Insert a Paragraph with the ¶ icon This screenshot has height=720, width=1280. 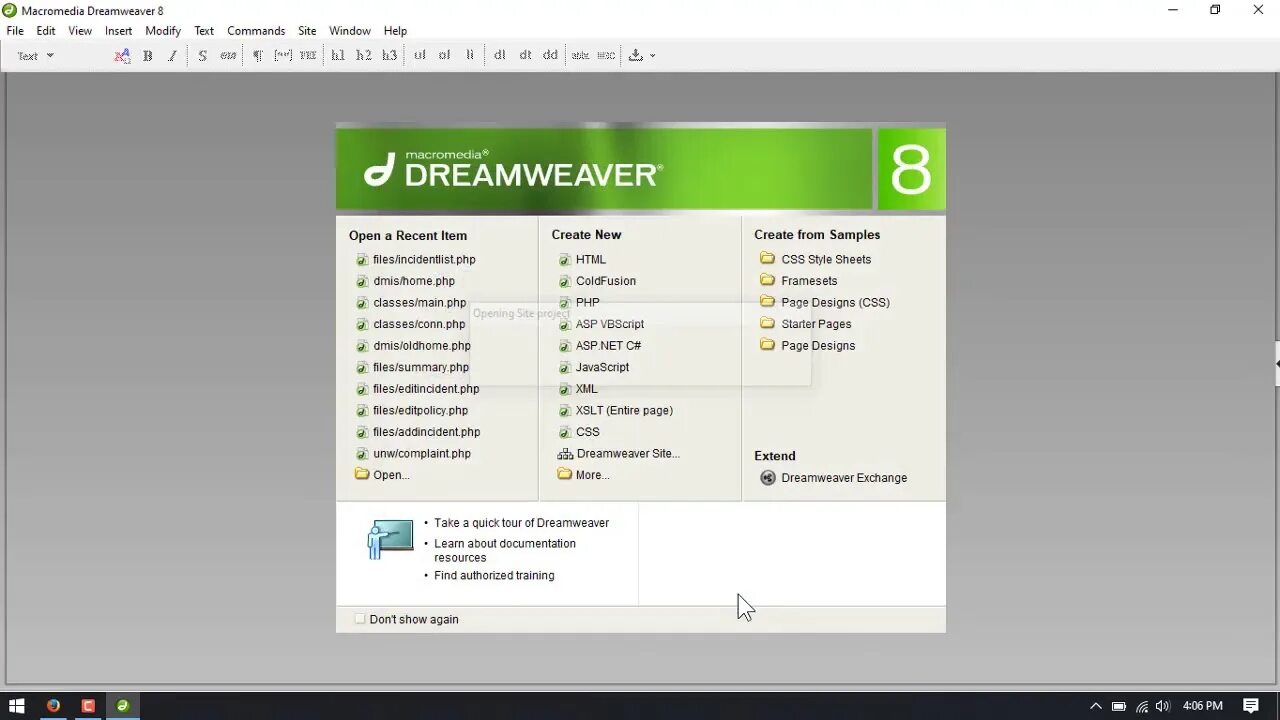257,56
